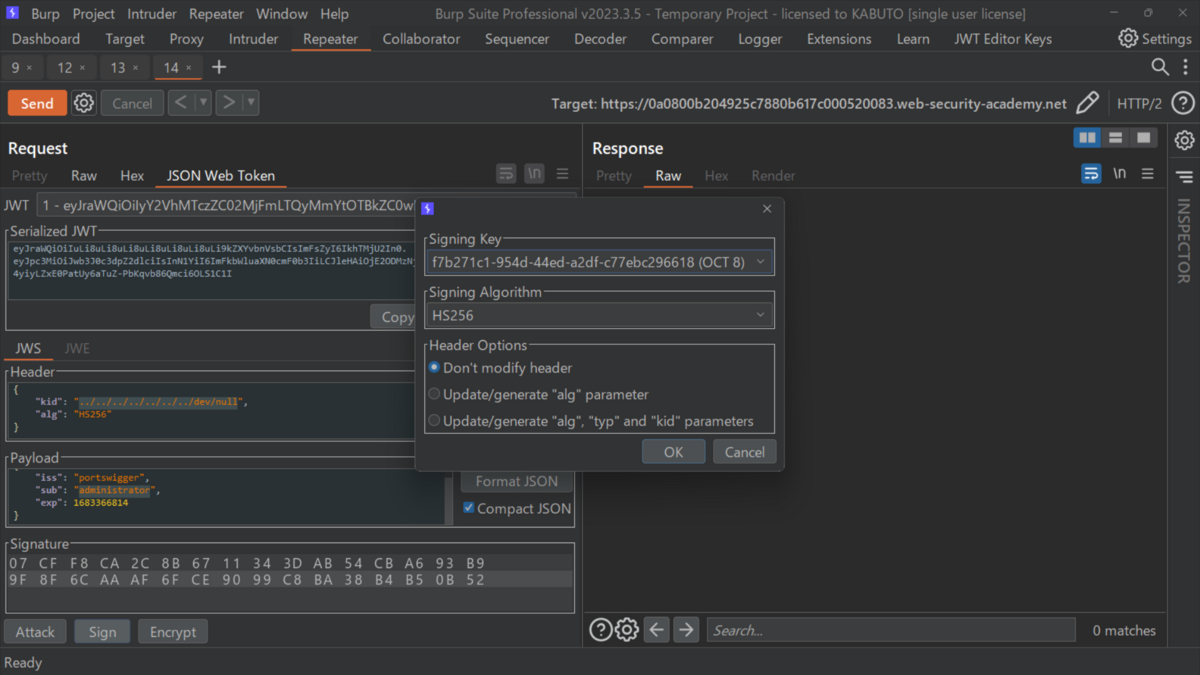Jump to previous search match arrow

point(656,630)
